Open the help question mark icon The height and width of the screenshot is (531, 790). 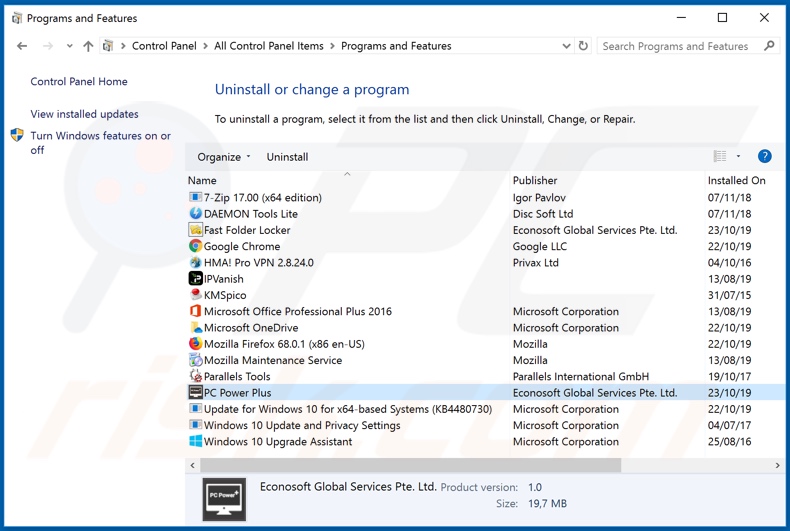coord(764,157)
